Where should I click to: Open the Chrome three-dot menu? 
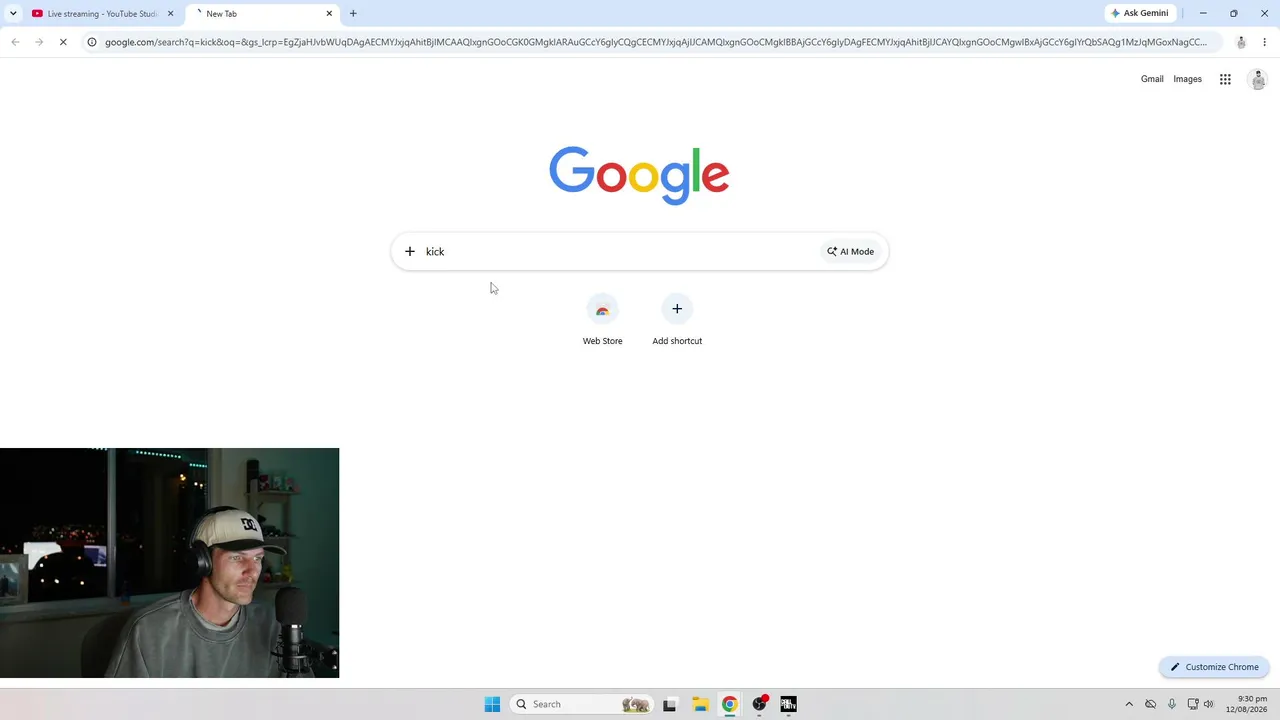click(x=1265, y=42)
